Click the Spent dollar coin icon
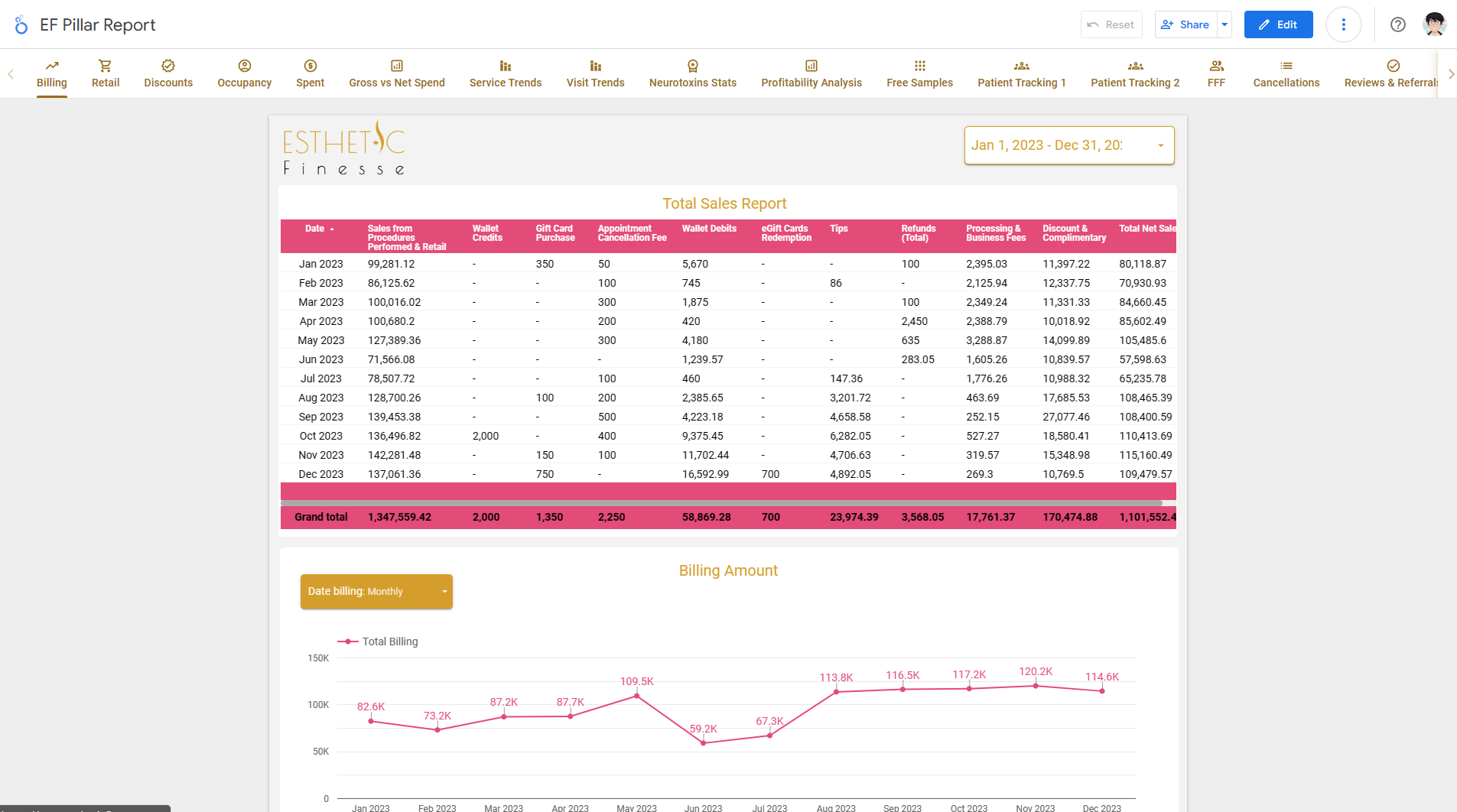Screen dimensions: 1457x812 [311, 66]
